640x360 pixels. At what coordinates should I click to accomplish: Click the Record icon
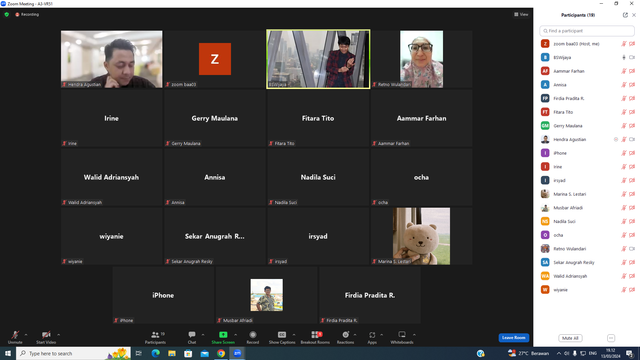coord(253,335)
